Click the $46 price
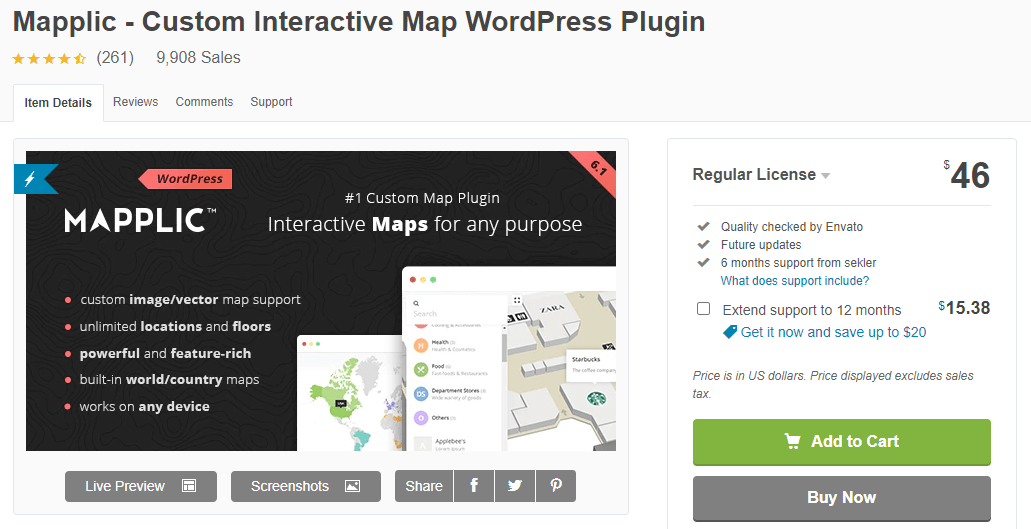This screenshot has height=529, width=1031. (966, 175)
